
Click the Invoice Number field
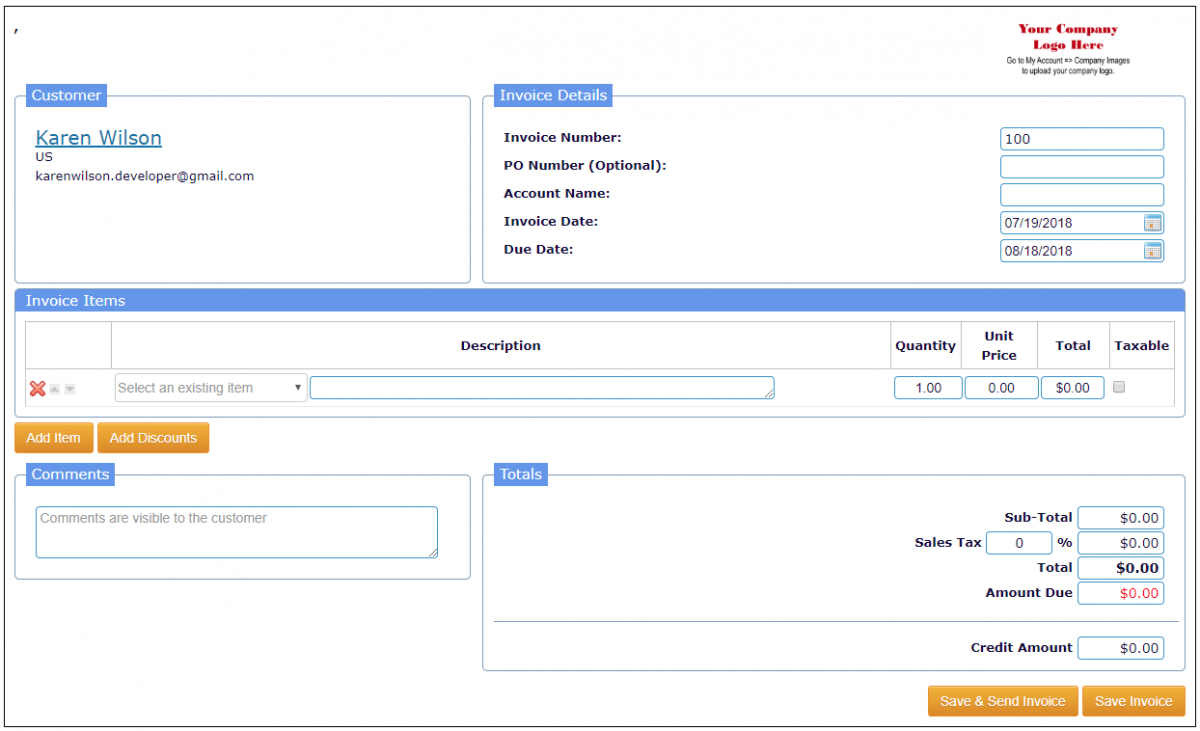coord(1081,138)
